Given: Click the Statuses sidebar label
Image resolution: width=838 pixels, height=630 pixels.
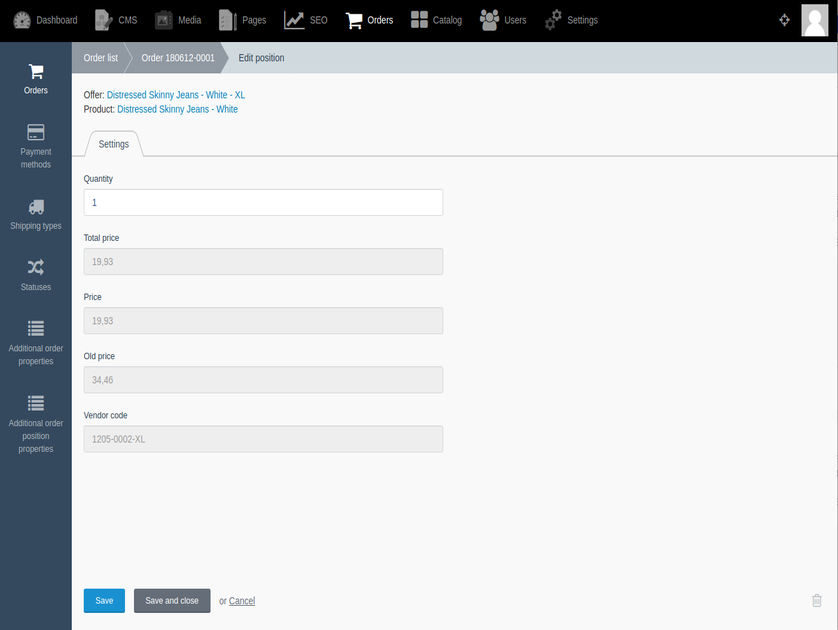Looking at the screenshot, I should pyautogui.click(x=36, y=287).
